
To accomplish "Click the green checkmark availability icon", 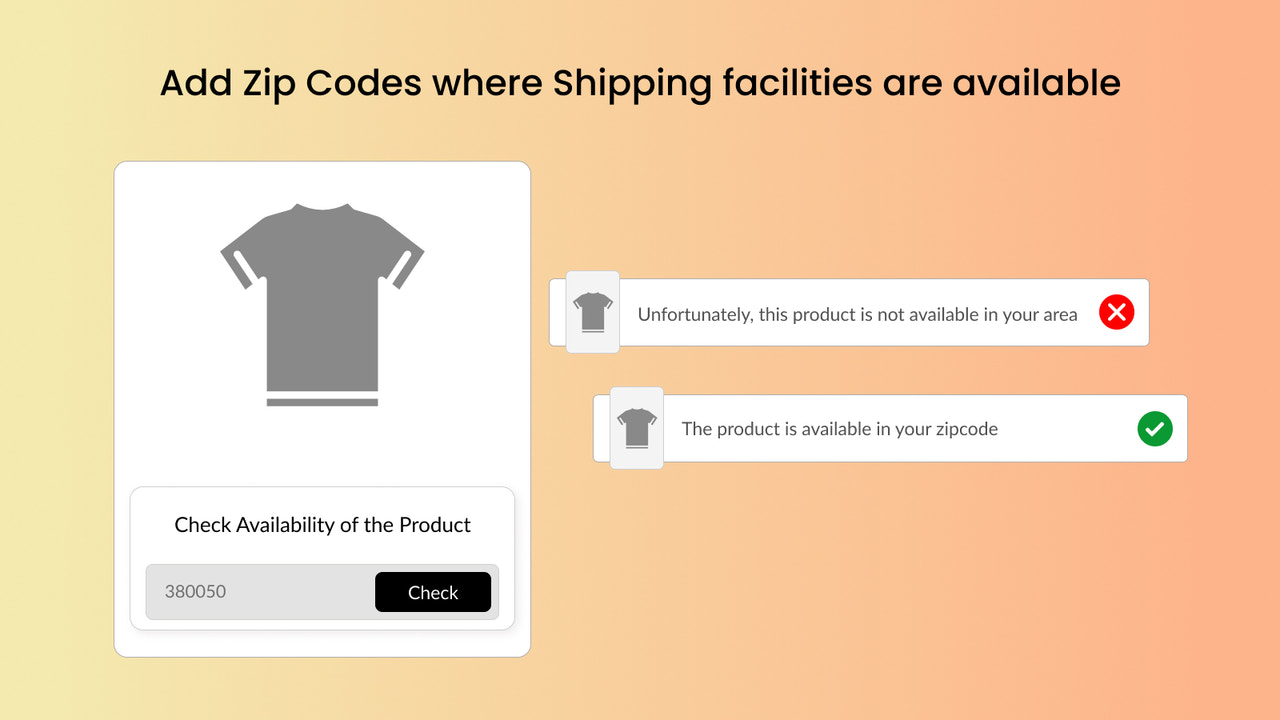I will (1154, 428).
